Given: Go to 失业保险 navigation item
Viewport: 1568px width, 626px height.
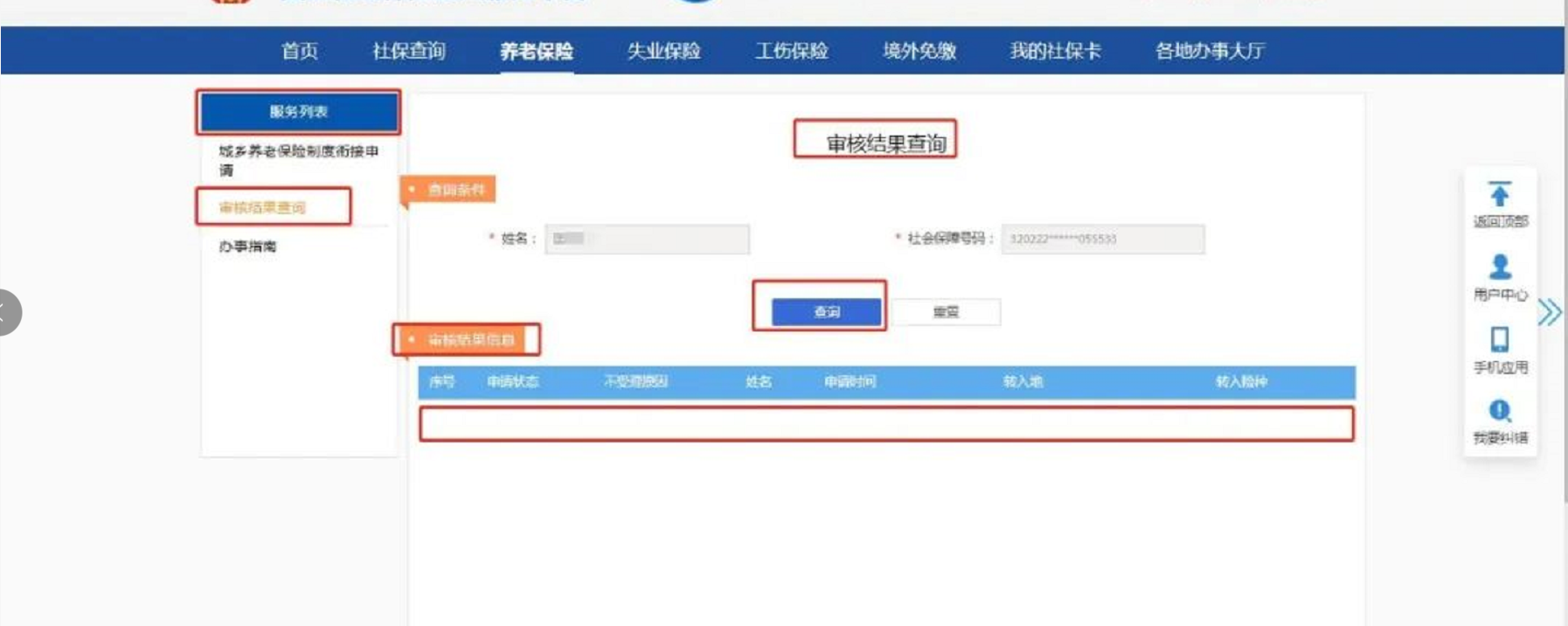Looking at the screenshot, I should pyautogui.click(x=663, y=51).
